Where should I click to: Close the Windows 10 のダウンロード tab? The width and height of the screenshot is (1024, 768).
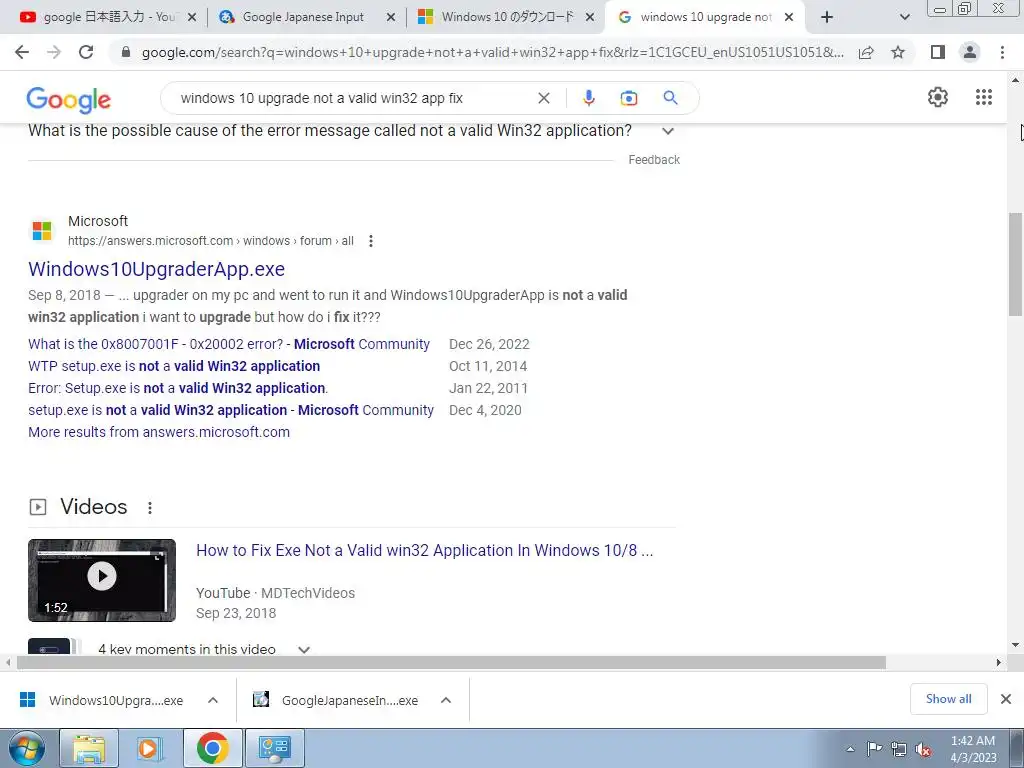click(590, 18)
